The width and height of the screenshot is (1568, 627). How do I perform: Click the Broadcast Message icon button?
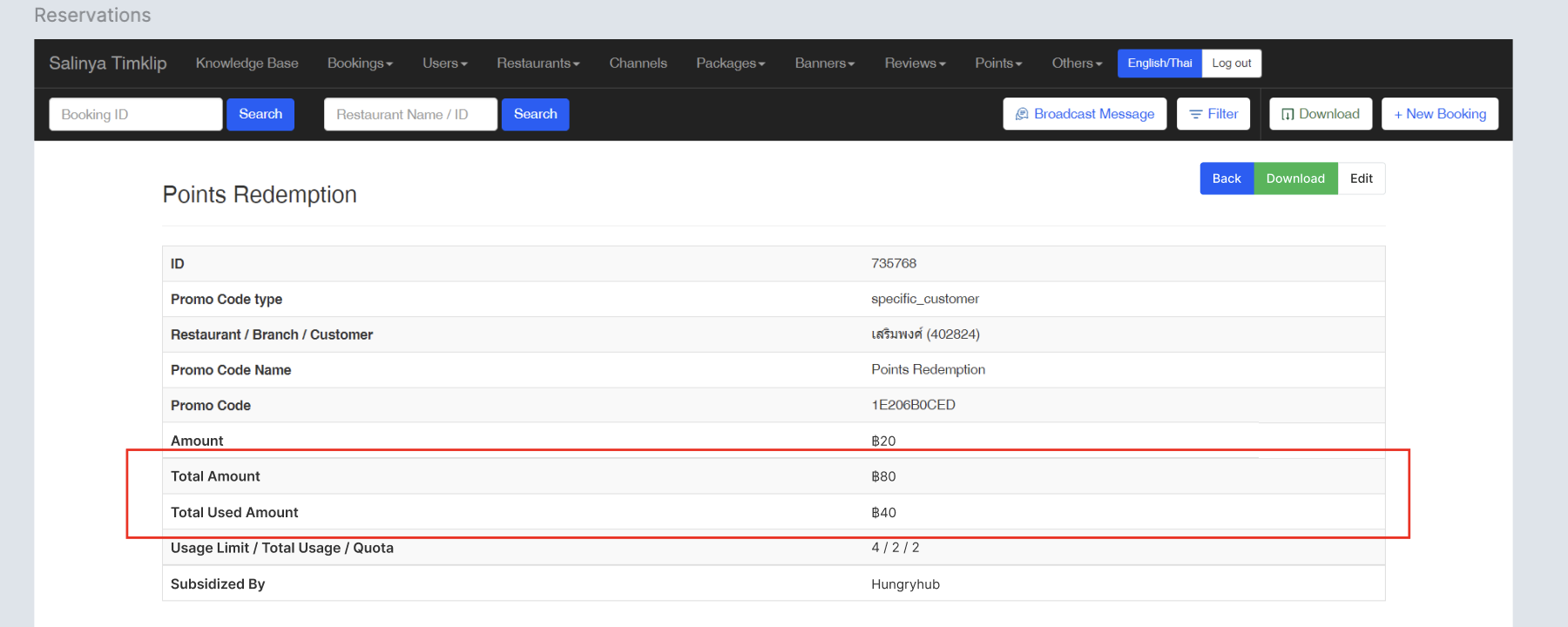tap(1085, 114)
